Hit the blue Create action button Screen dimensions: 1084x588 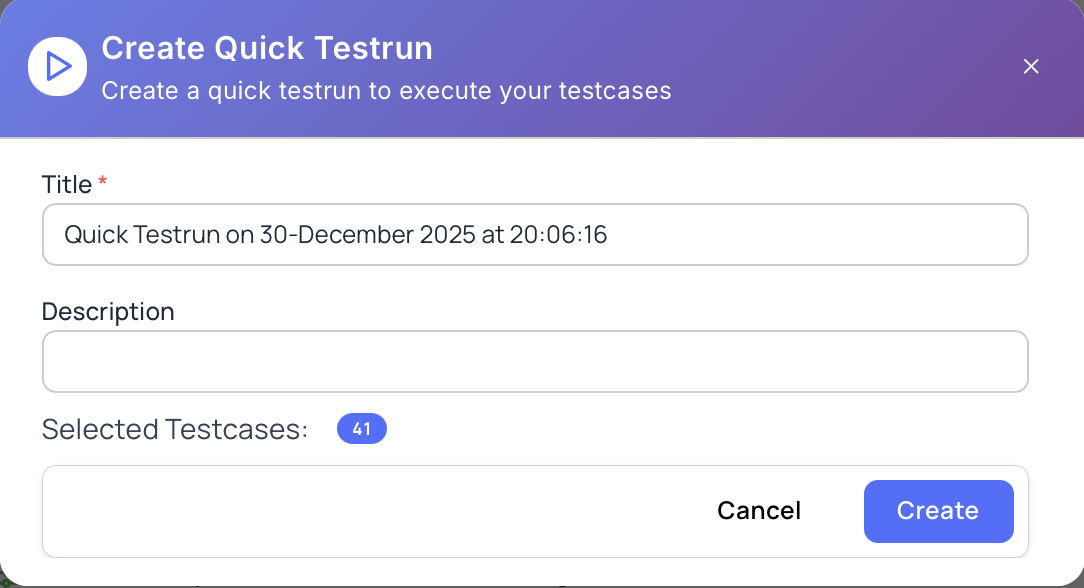(x=938, y=510)
